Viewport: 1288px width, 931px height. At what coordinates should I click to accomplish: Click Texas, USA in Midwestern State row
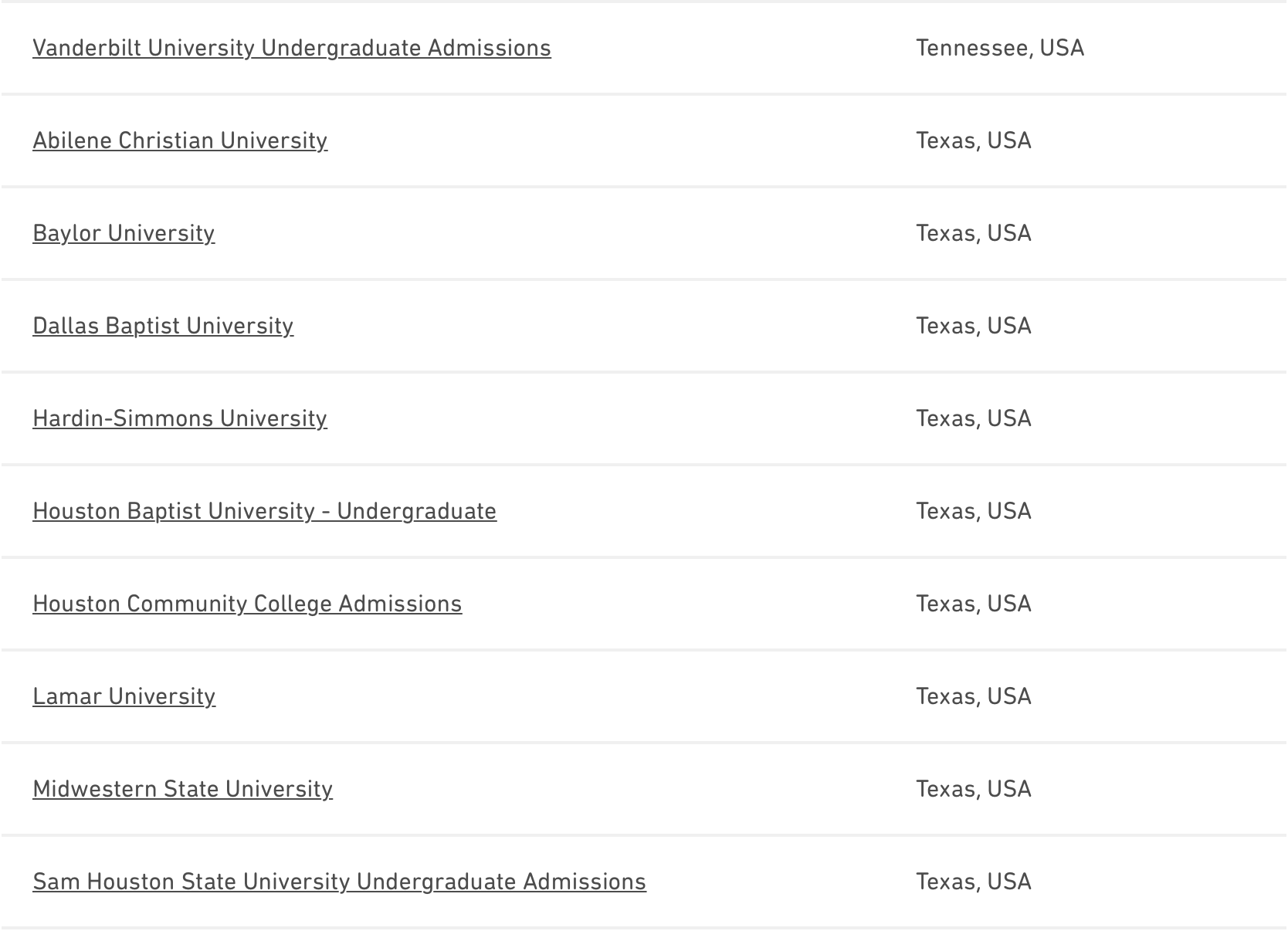[x=974, y=789]
